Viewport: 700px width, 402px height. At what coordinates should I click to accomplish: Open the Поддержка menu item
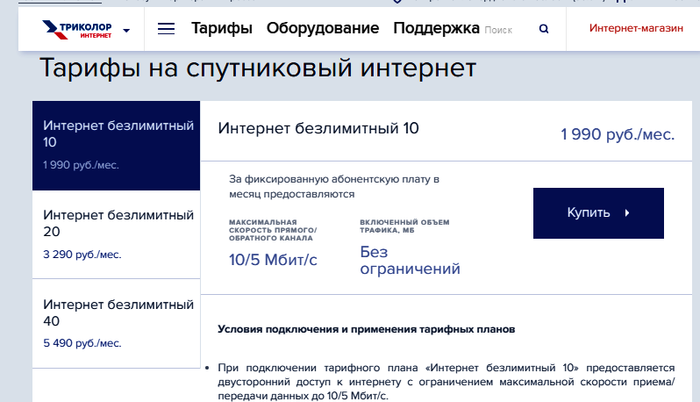[436, 28]
